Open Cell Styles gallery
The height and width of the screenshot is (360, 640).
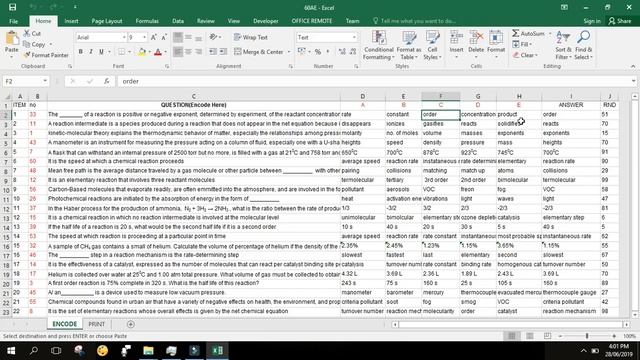point(432,45)
